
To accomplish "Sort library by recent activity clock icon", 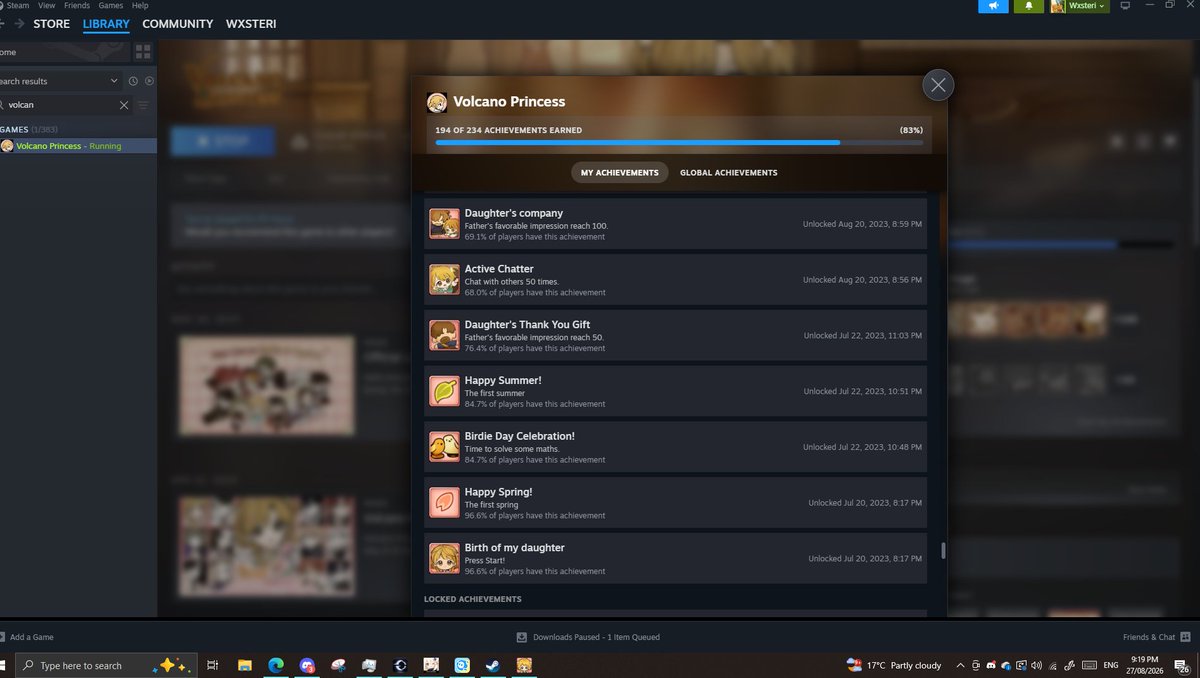I will [133, 81].
